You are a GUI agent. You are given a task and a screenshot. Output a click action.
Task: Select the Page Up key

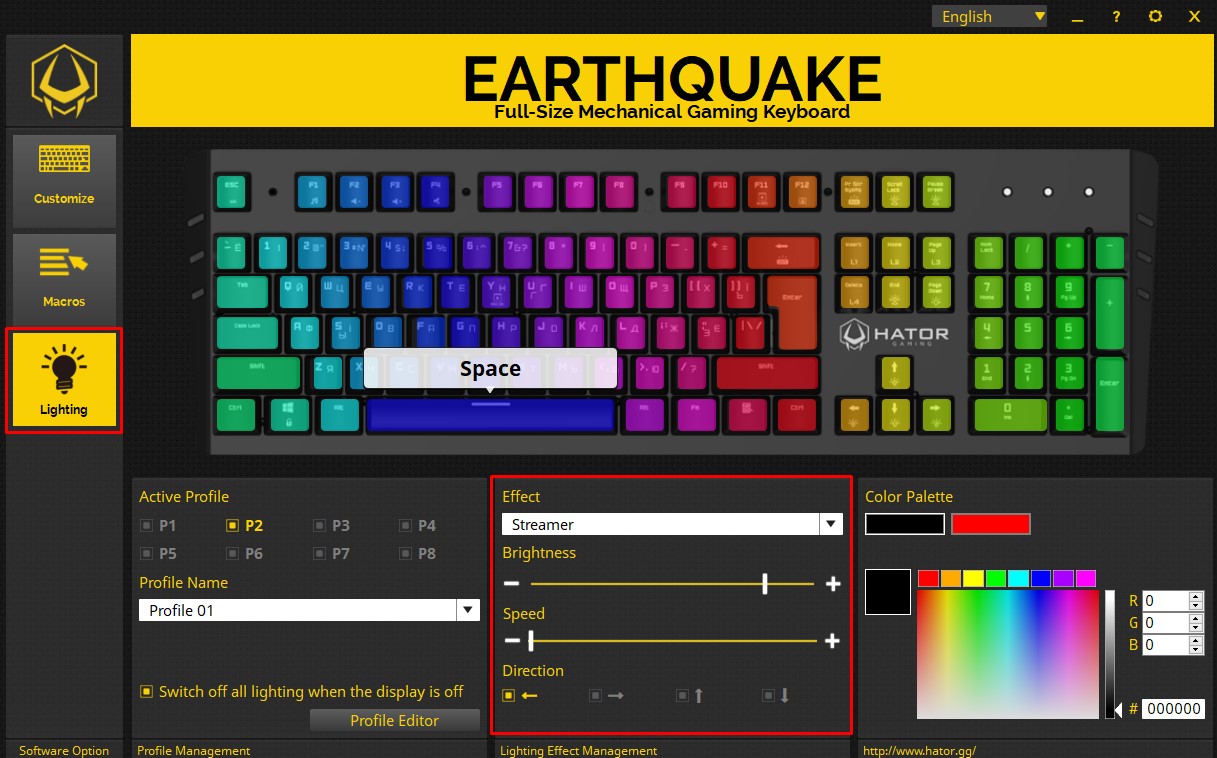(x=936, y=251)
